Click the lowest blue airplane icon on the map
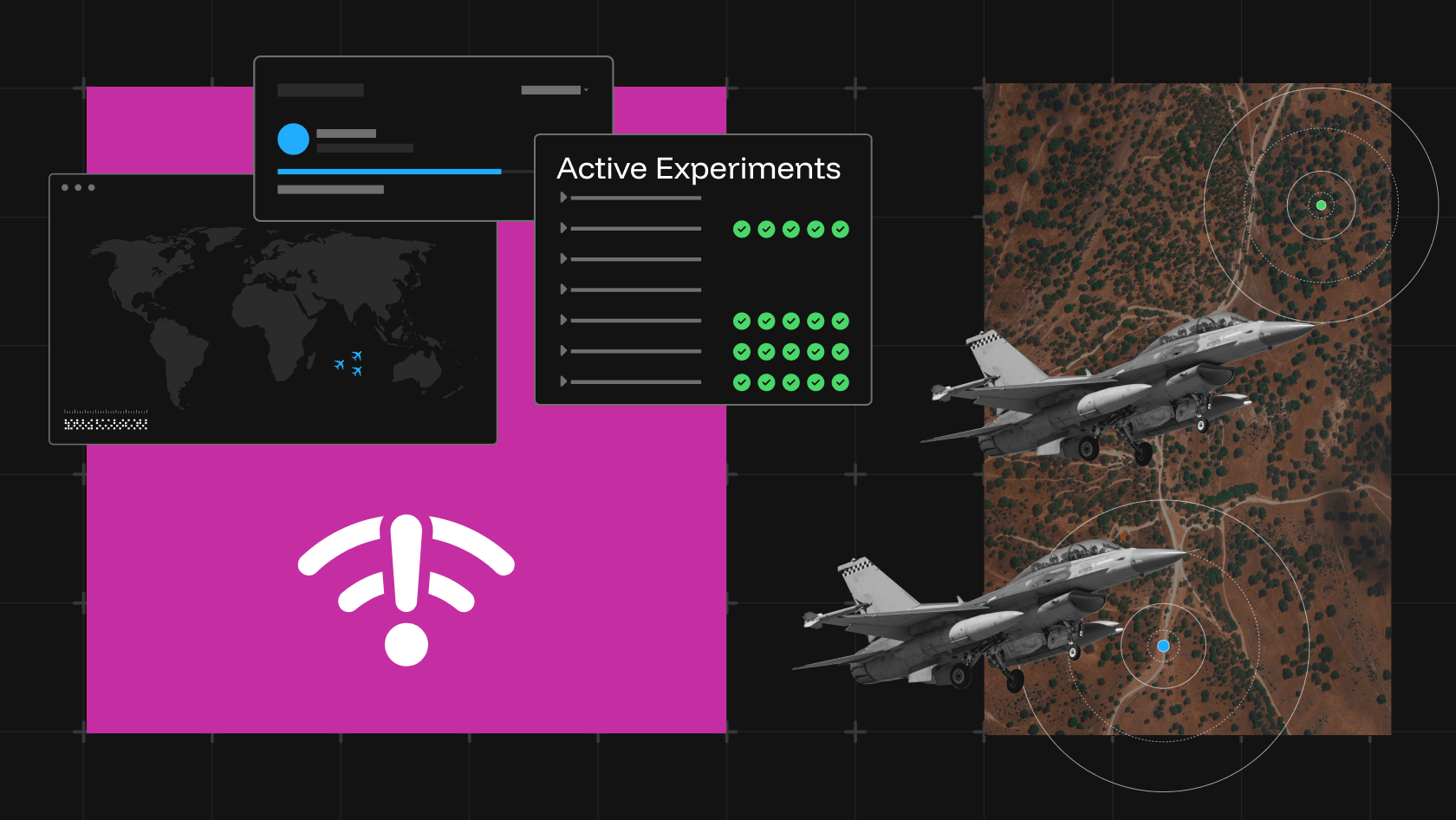The height and width of the screenshot is (820, 1456). point(357,371)
